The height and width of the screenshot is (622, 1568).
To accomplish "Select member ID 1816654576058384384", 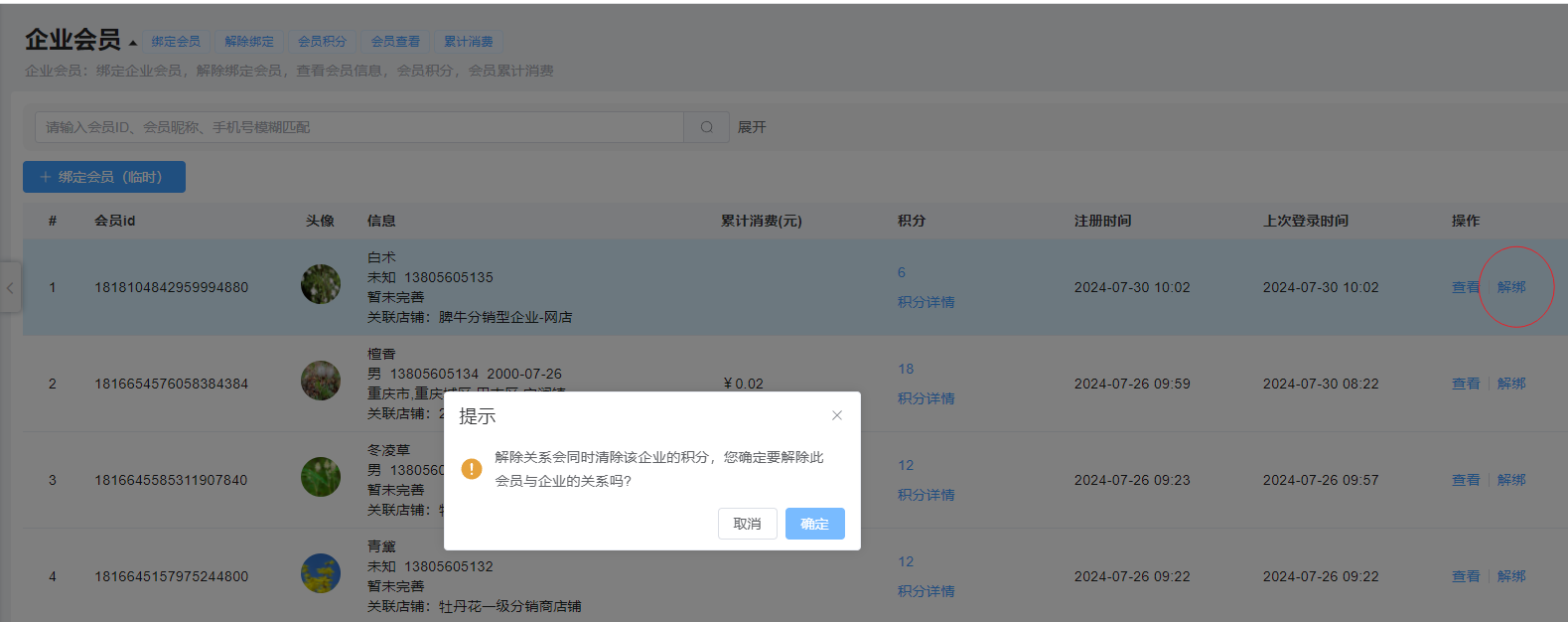I will click(172, 384).
